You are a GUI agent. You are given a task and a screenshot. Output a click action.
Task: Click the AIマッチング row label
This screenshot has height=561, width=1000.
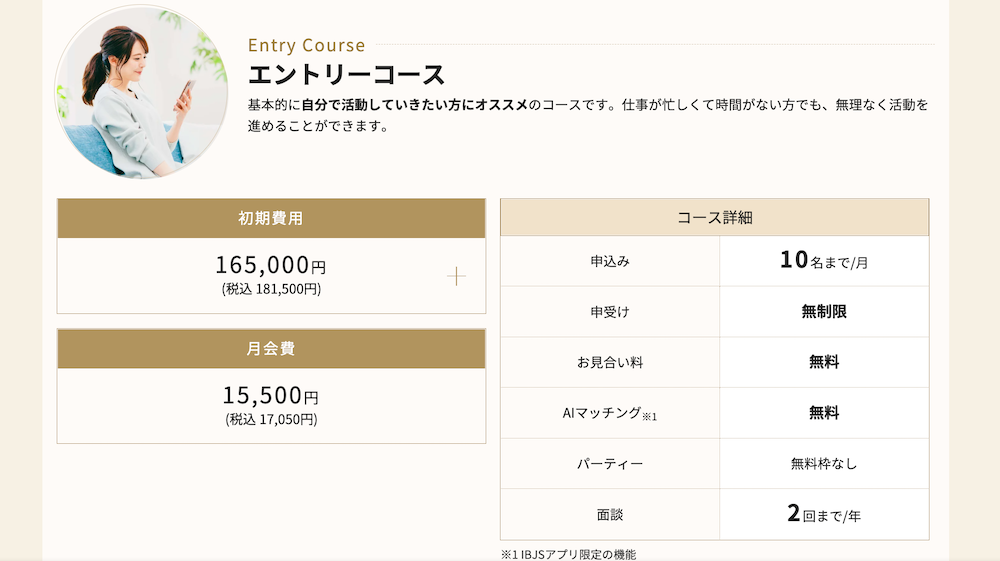(610, 413)
